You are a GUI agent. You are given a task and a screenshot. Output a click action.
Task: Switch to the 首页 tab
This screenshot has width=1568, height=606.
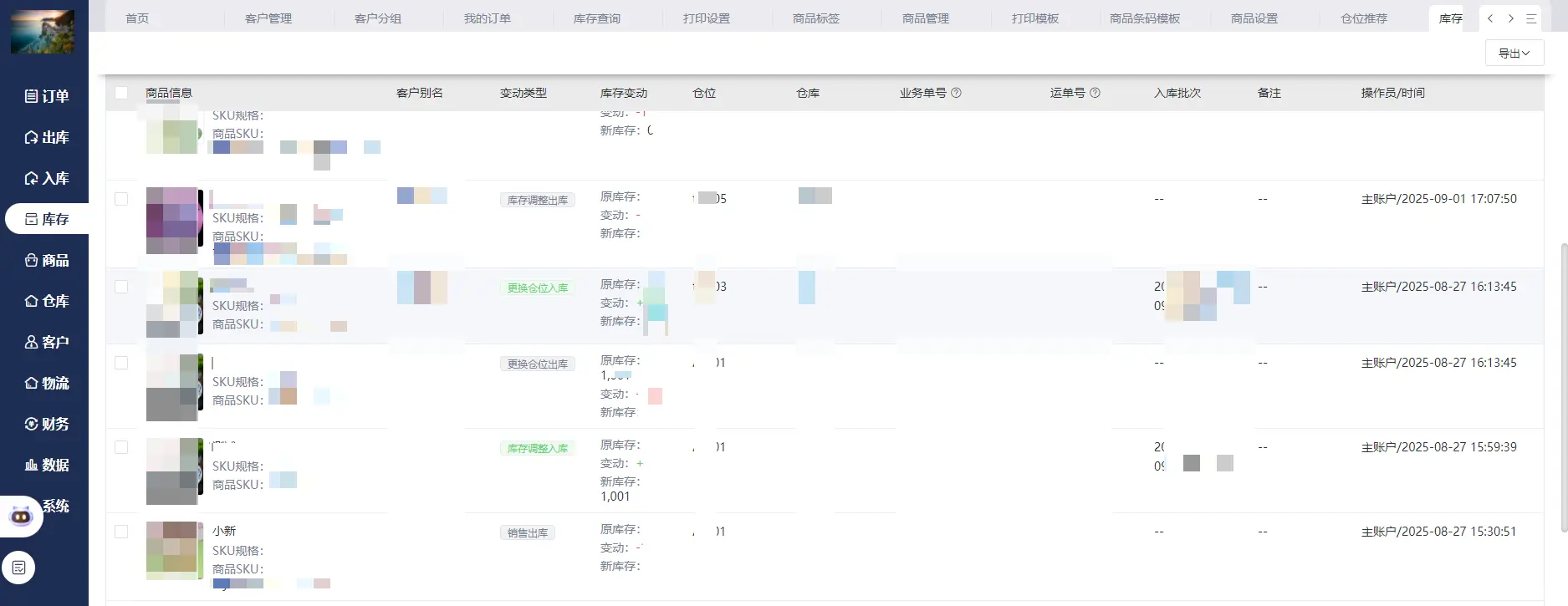click(137, 18)
